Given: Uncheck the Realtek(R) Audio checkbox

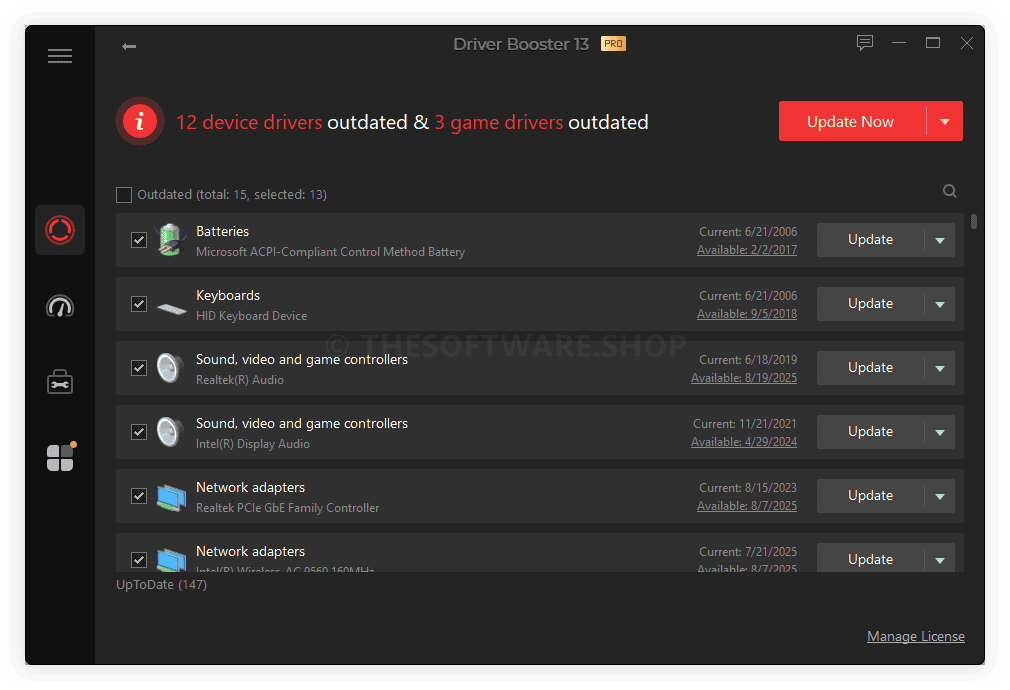Looking at the screenshot, I should [x=139, y=368].
